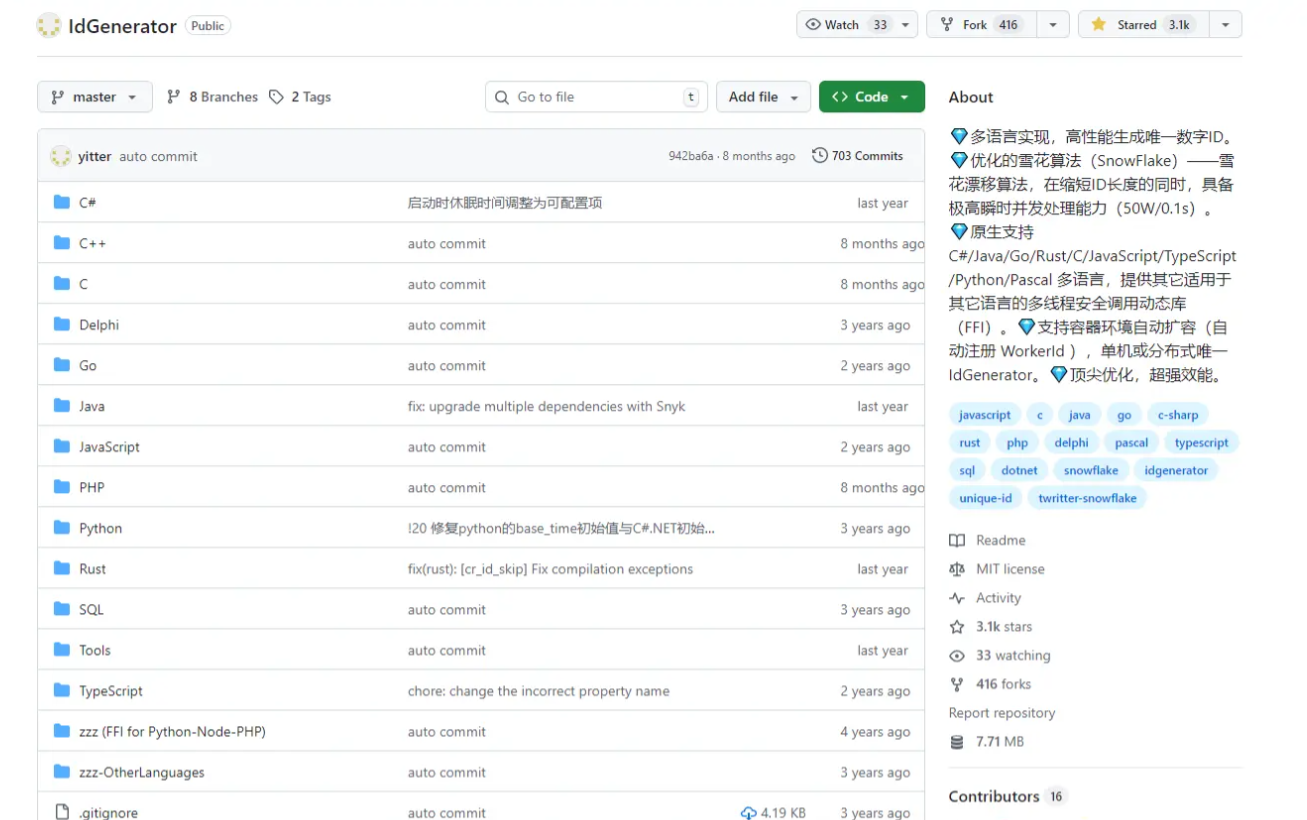Expand the Fork options arrow

coord(1052,25)
